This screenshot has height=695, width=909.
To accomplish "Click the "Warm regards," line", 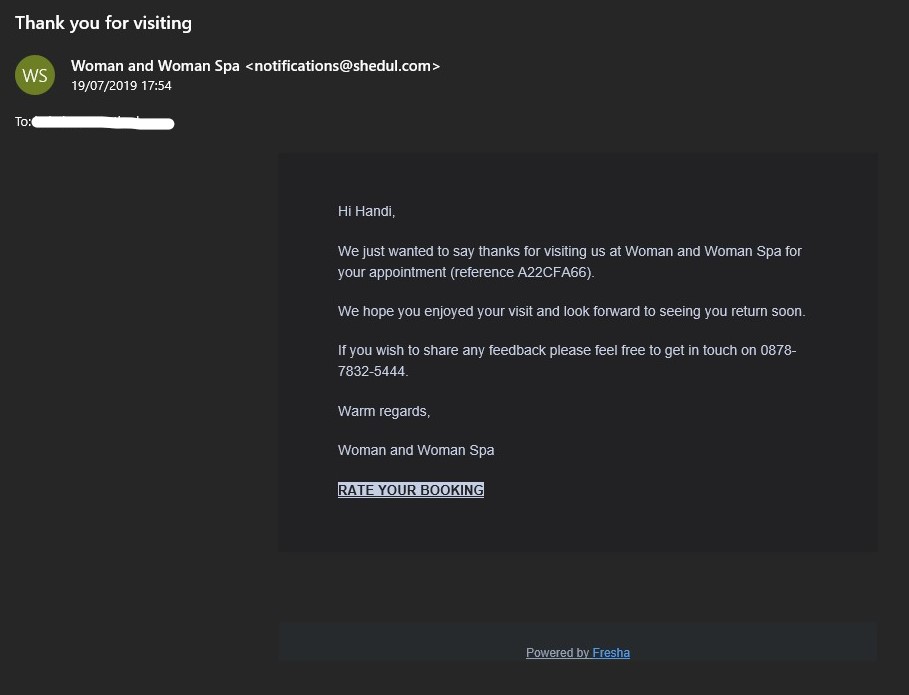I will click(x=384, y=412).
